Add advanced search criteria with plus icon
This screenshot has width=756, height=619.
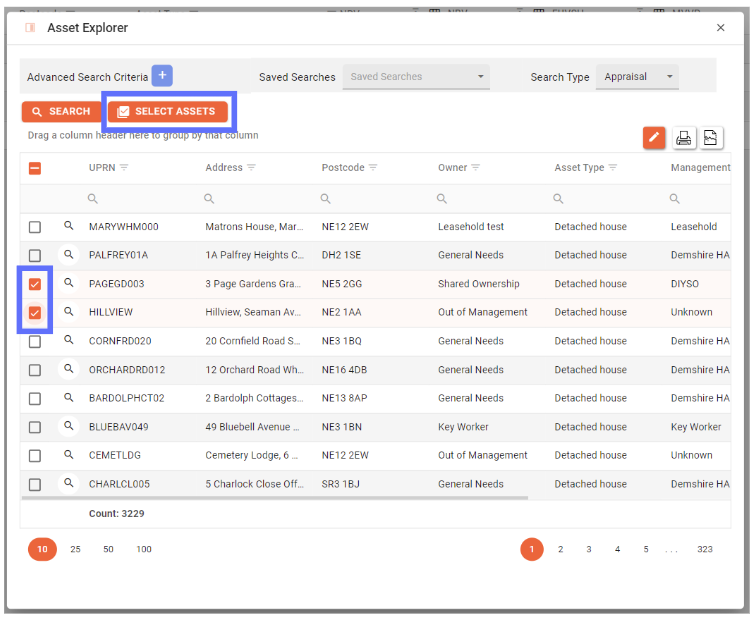[162, 76]
